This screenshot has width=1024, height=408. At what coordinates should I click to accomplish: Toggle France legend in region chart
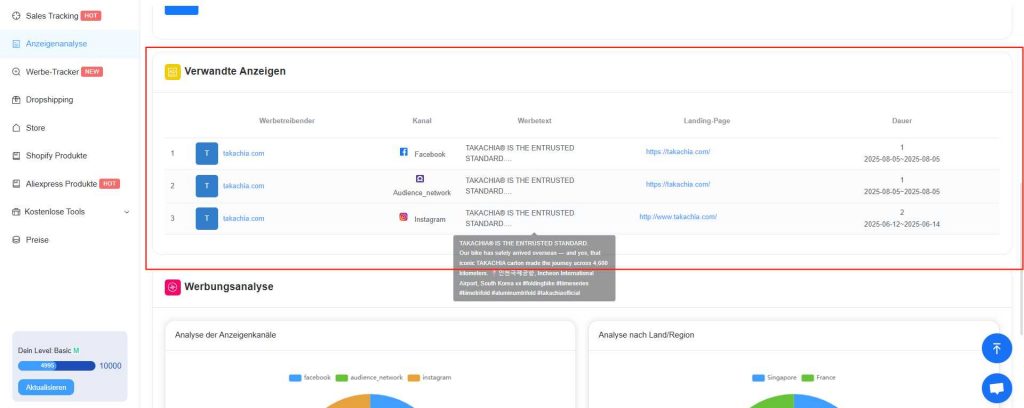(818, 378)
